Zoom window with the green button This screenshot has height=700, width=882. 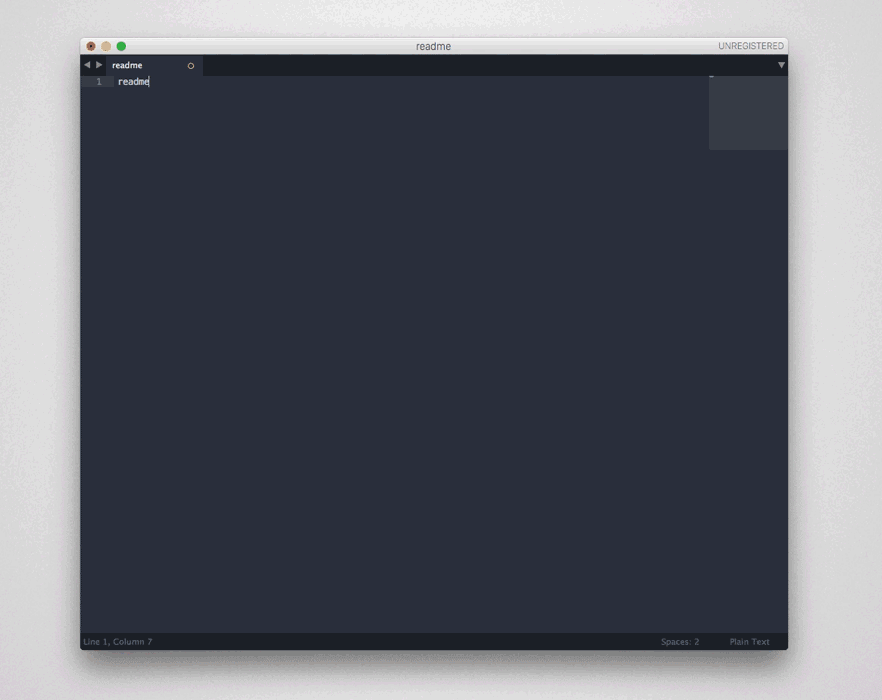pyautogui.click(x=121, y=46)
